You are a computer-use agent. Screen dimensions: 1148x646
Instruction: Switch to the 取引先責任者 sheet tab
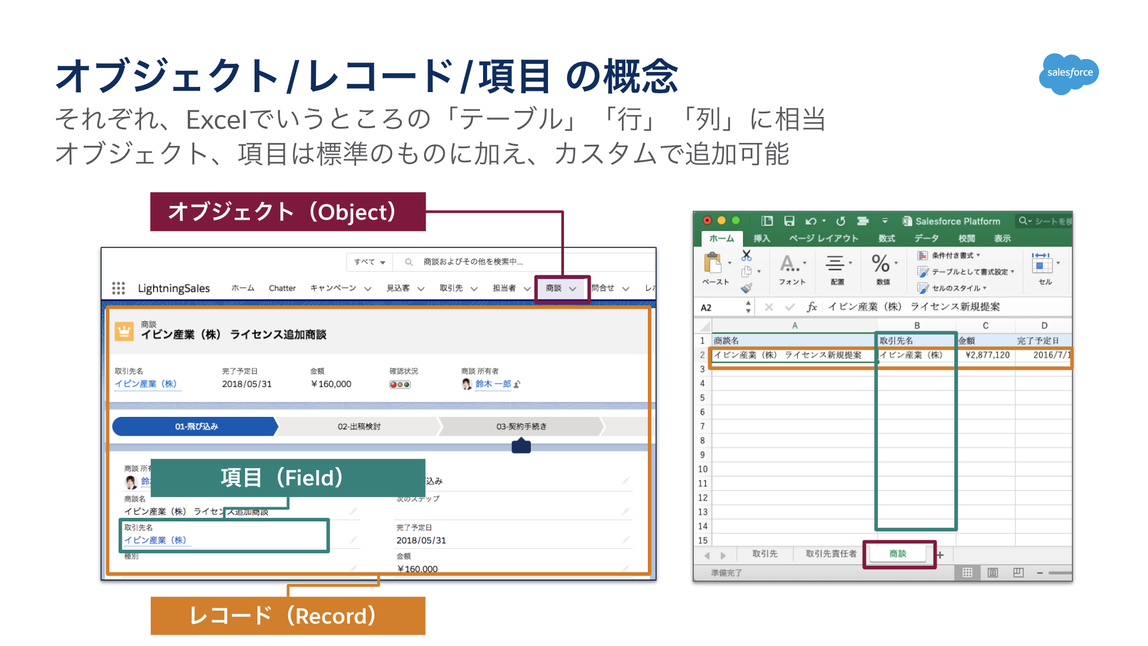pos(831,554)
